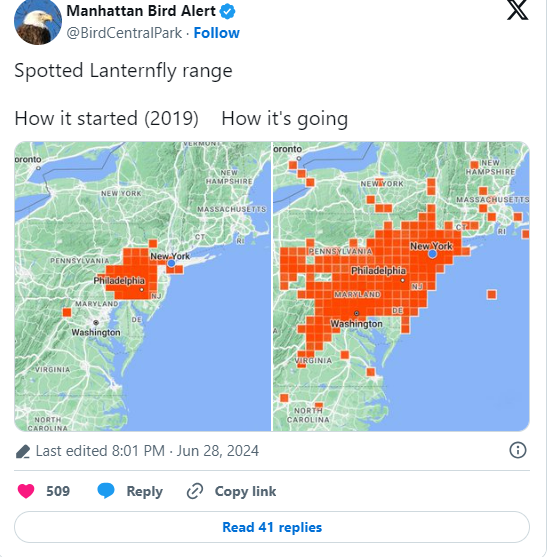Click the Manhattan Bird Alert display name
This screenshot has width=548, height=557.
141,11
